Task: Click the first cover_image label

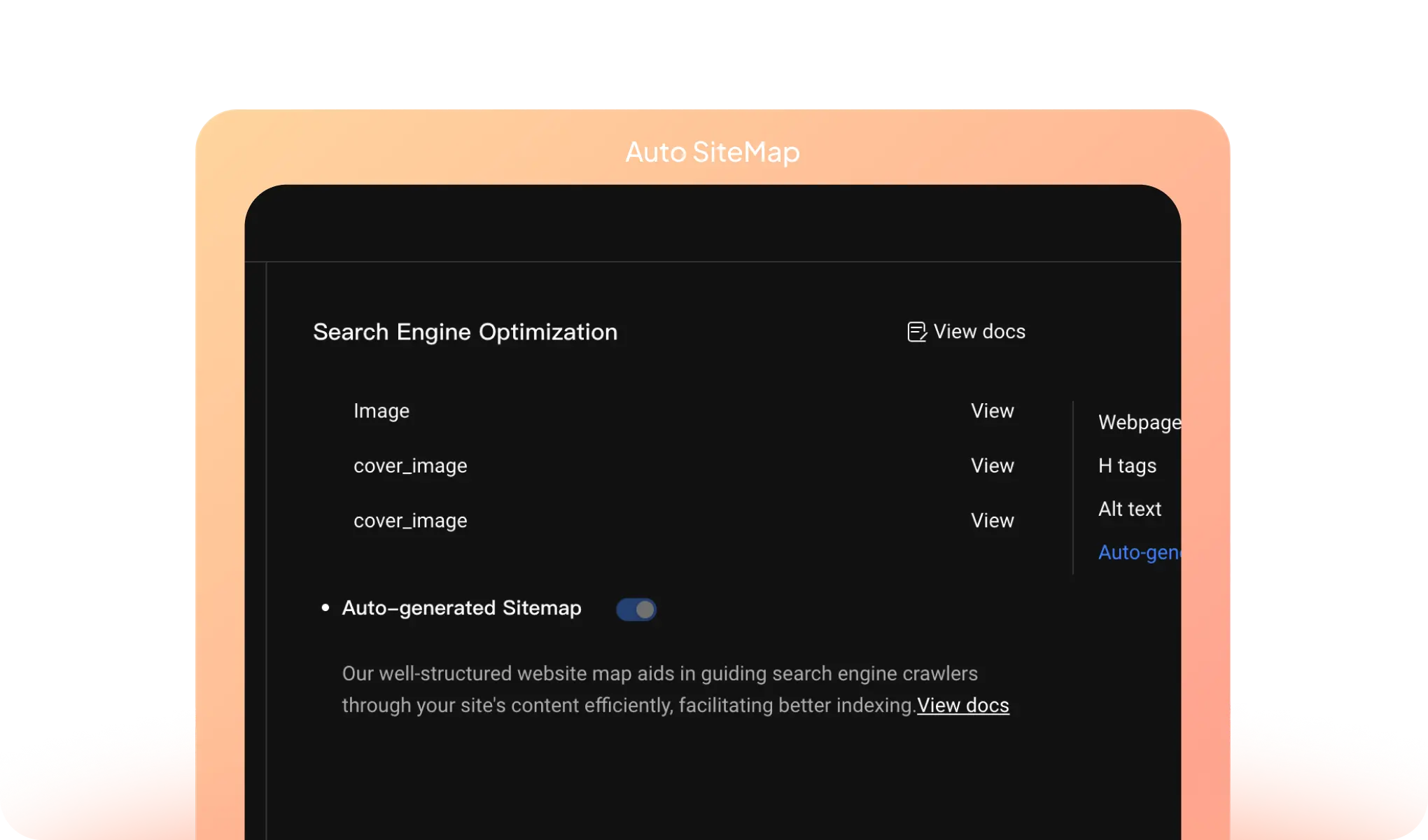Action: tap(410, 465)
